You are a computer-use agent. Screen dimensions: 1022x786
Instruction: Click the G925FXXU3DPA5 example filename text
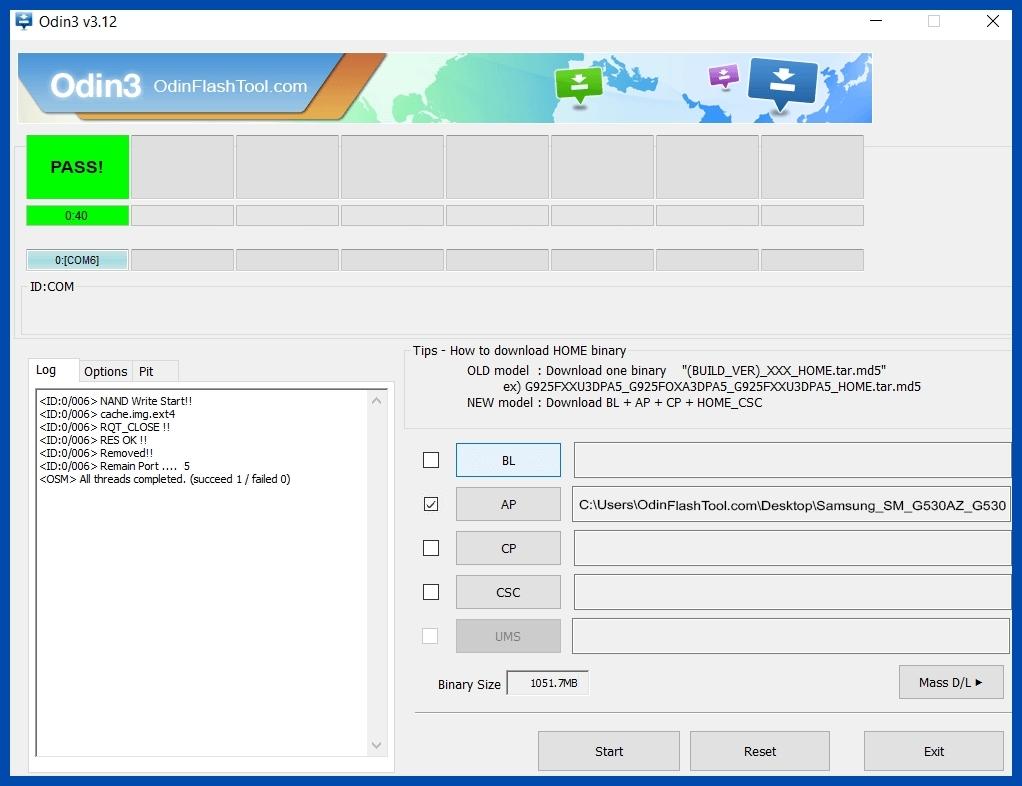coord(712,386)
